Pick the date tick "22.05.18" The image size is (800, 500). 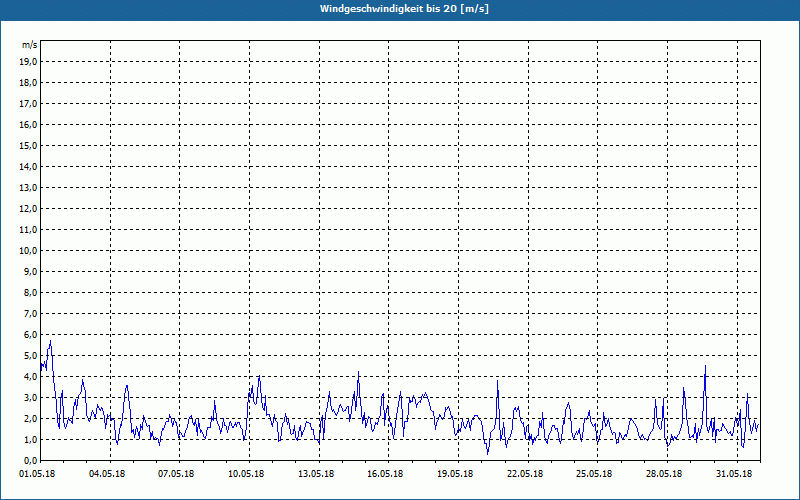(525, 474)
